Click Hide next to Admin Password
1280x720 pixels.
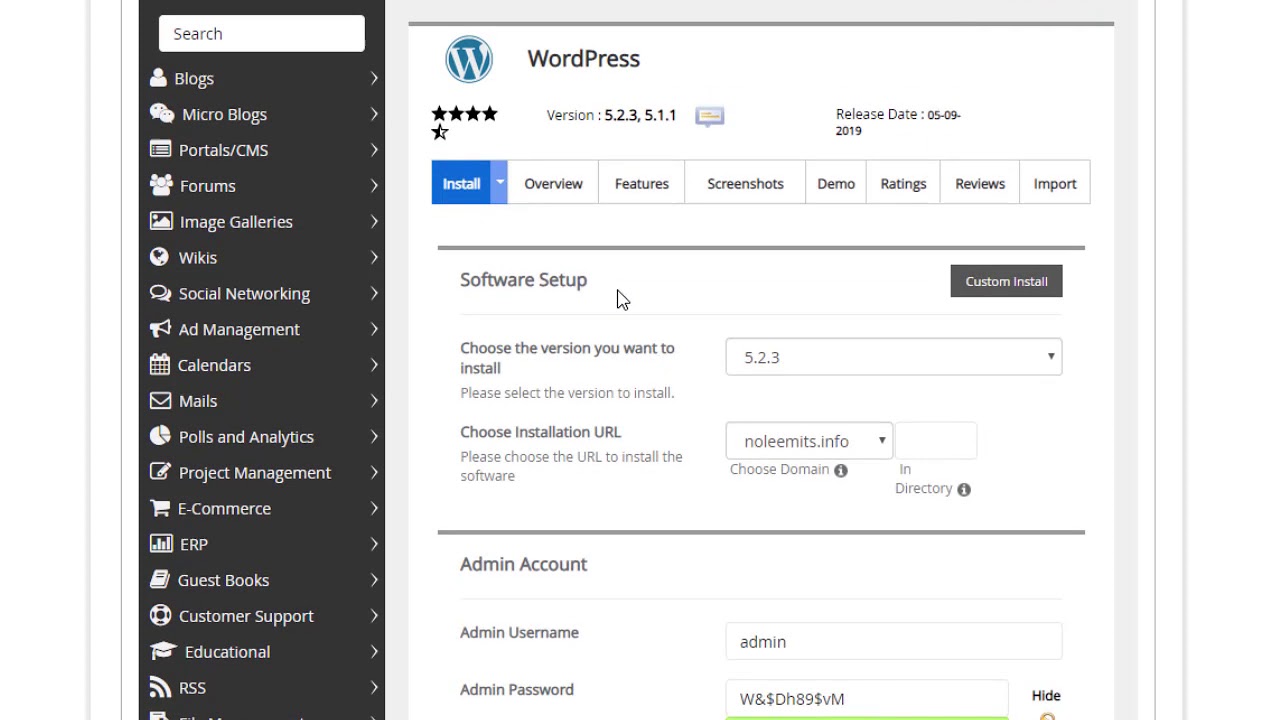coord(1046,696)
